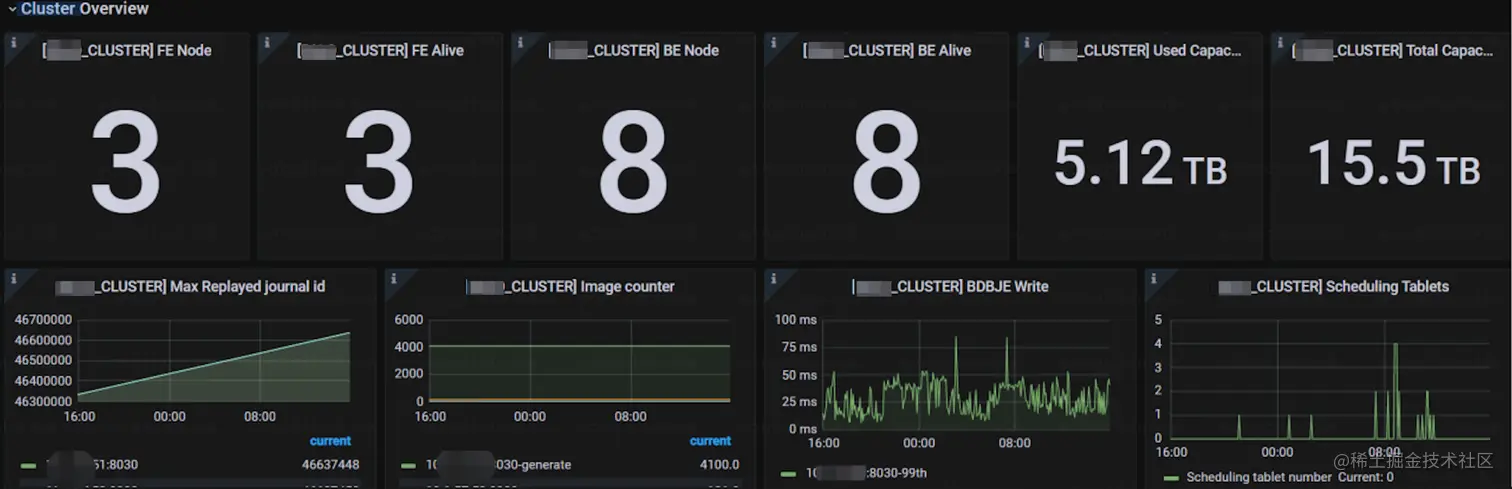Image resolution: width=1512 pixels, height=489 pixels.
Task: Open info icon on Total Capacity panel
Action: pos(1279,45)
